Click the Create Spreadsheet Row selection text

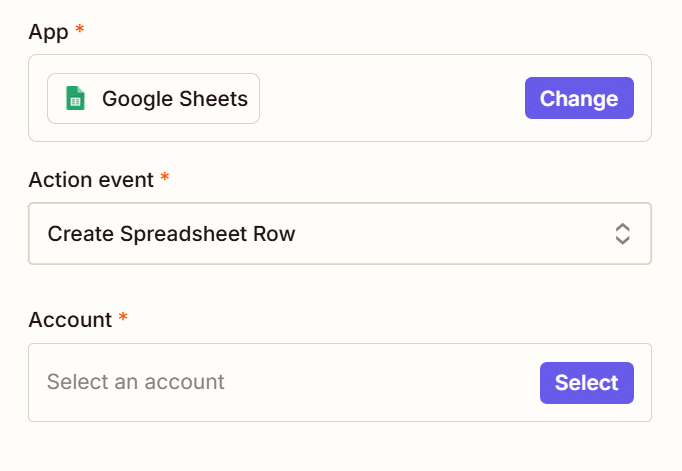(x=171, y=234)
